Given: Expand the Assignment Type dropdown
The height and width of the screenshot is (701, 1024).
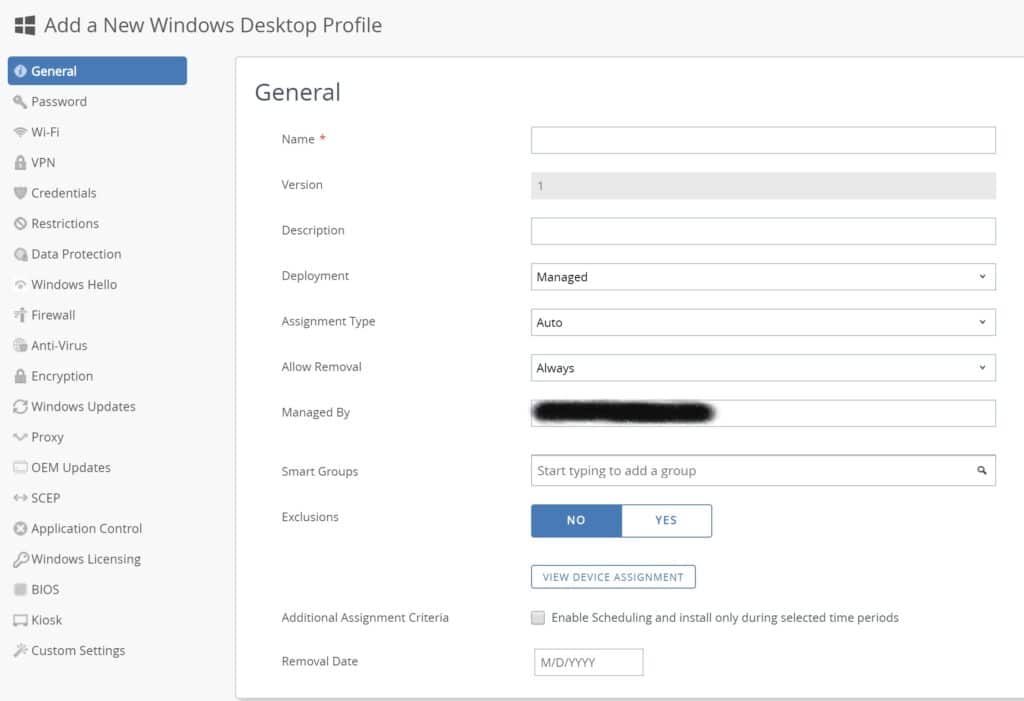Looking at the screenshot, I should point(762,322).
